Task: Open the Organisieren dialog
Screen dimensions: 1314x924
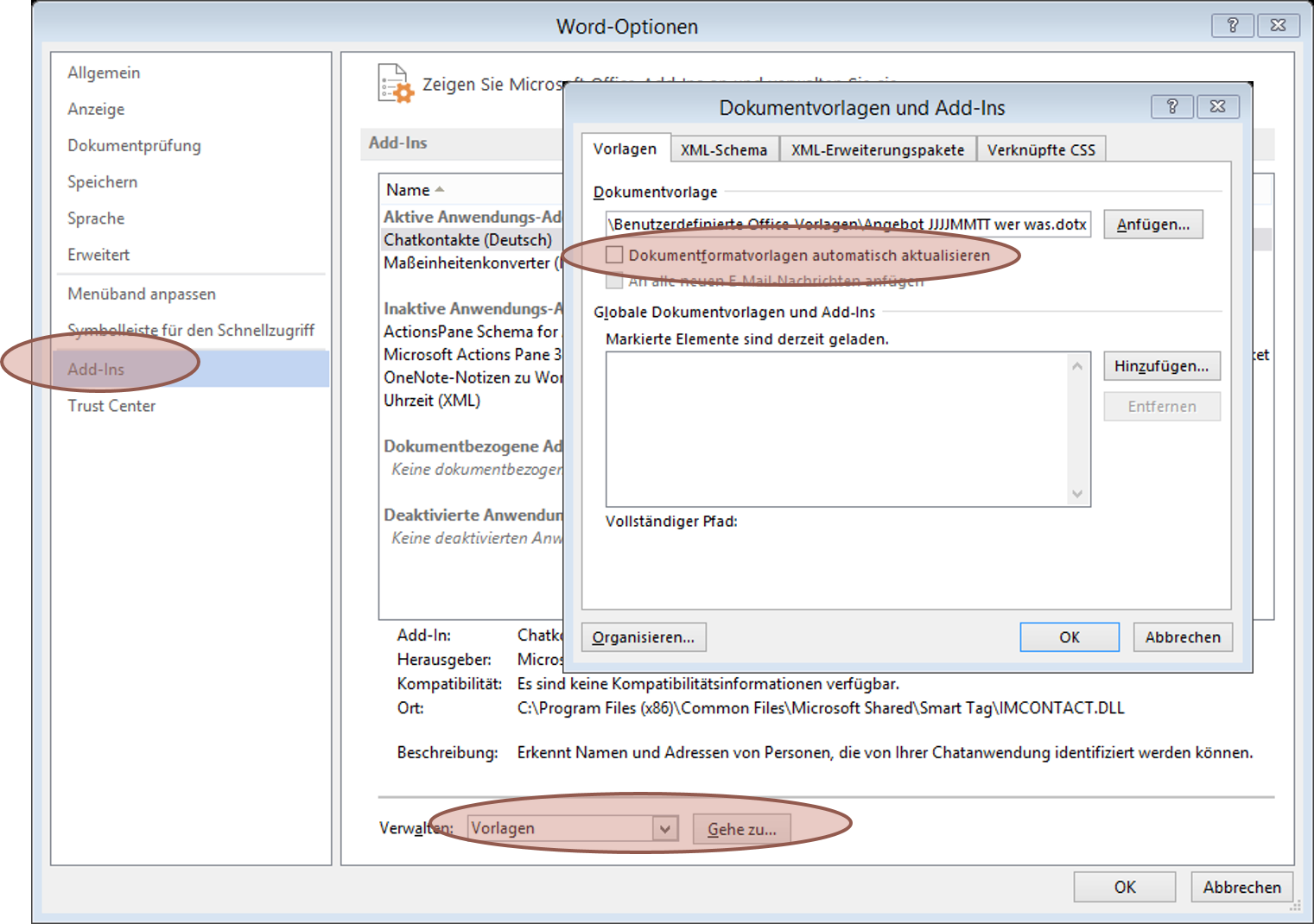Action: point(643,637)
